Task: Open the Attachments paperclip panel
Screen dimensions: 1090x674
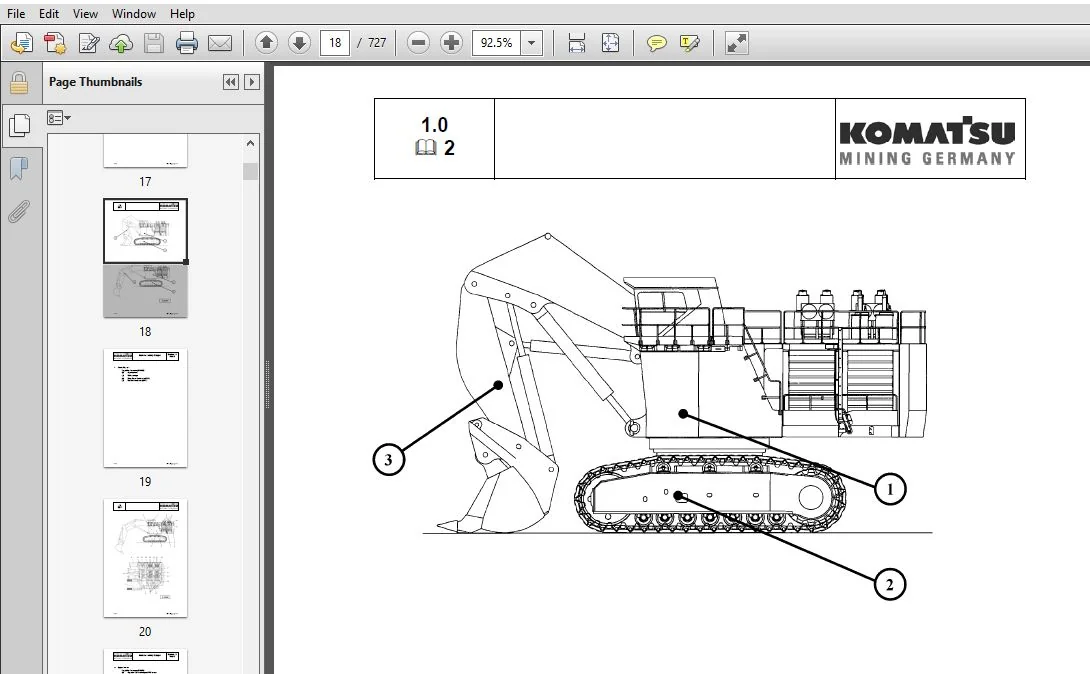Action: (19, 211)
